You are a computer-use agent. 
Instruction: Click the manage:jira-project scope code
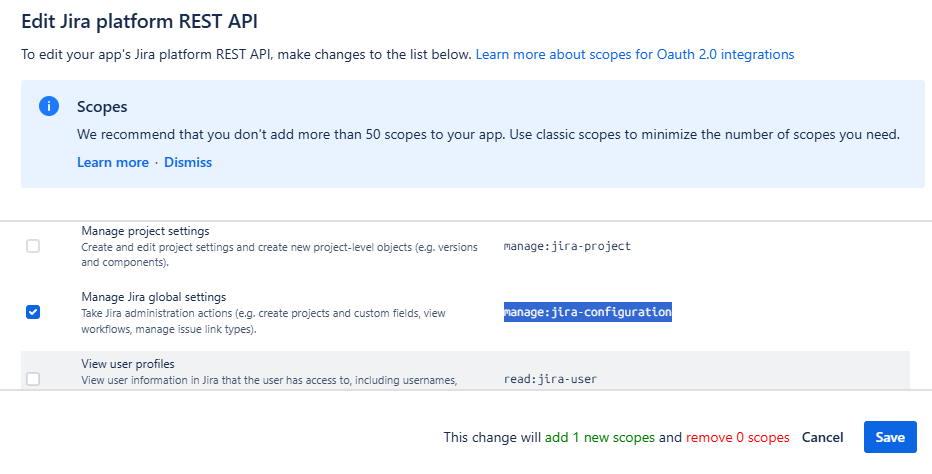pyautogui.click(x=567, y=246)
